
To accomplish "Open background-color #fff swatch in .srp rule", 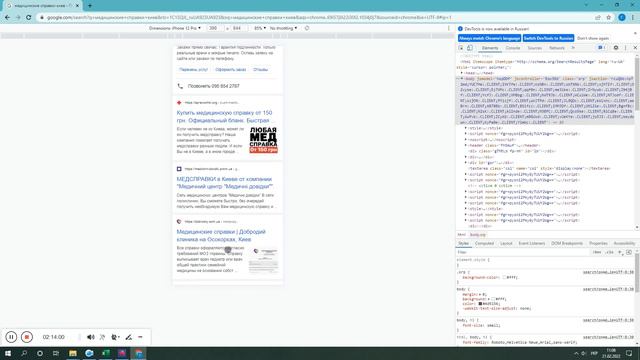I will 504,277.
